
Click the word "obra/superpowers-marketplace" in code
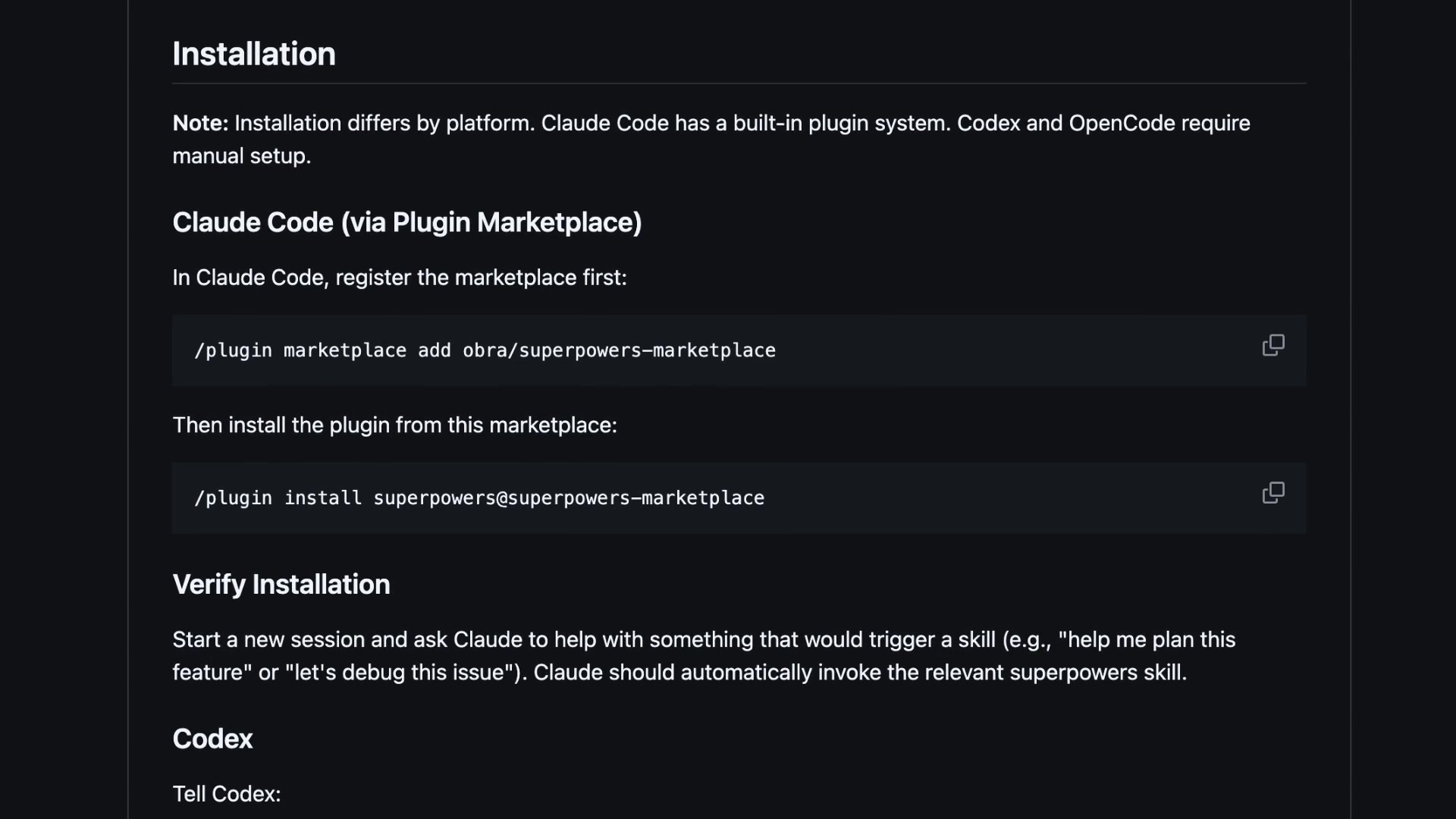tap(619, 350)
